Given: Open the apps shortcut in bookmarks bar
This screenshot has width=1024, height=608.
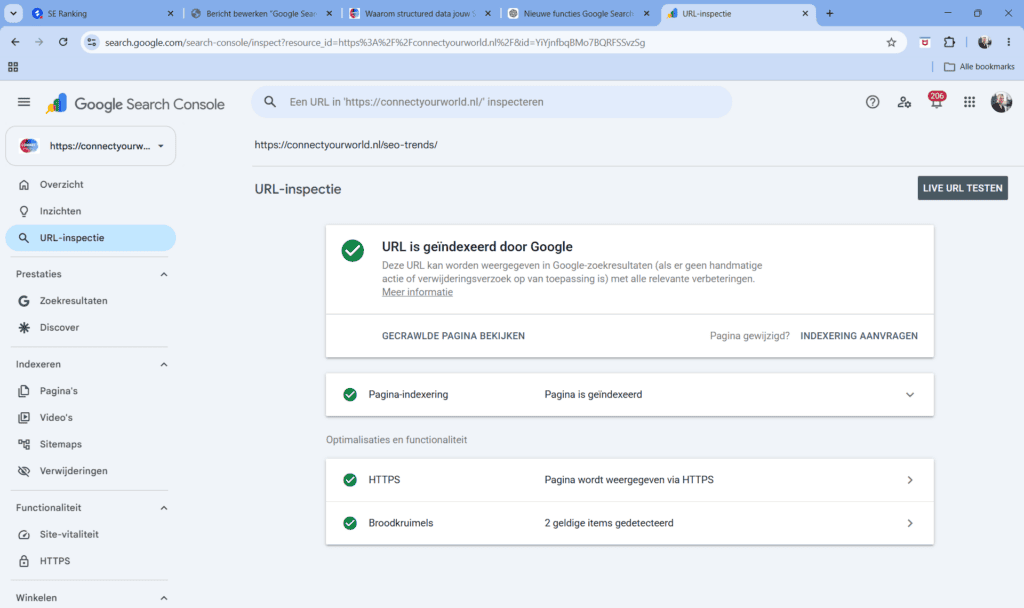Looking at the screenshot, I should coord(13,67).
